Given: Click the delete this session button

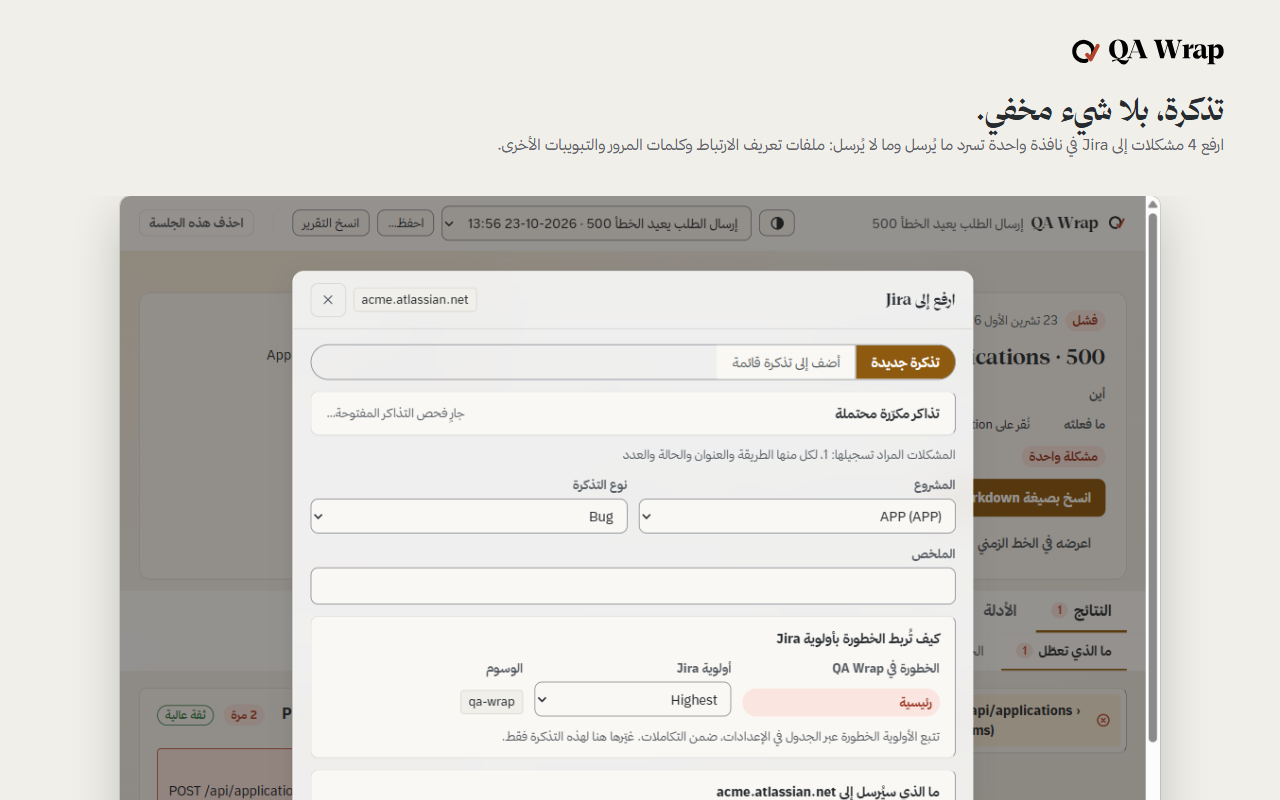Looking at the screenshot, I should click(196, 223).
